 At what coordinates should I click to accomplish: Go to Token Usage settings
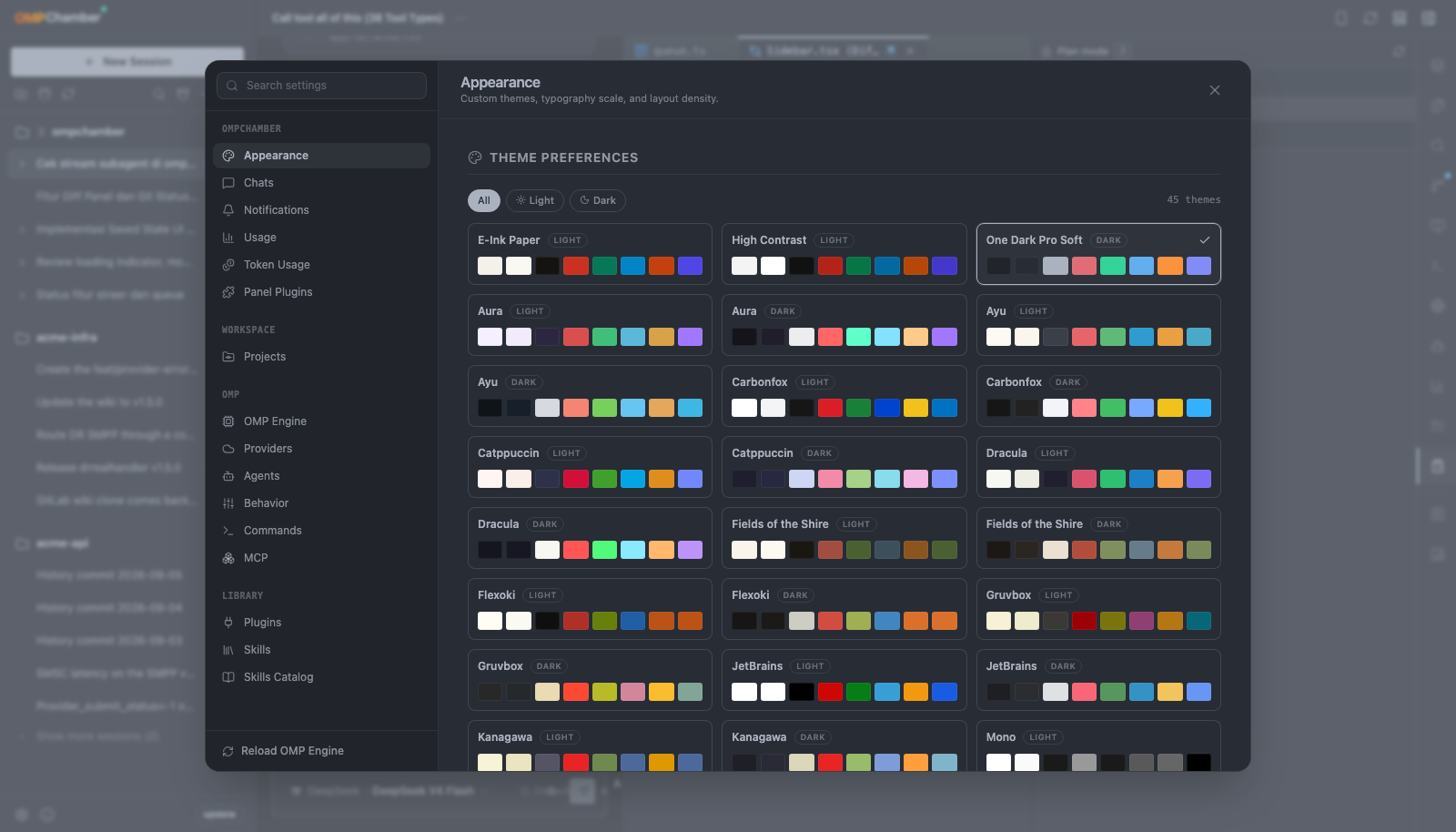coord(321,265)
